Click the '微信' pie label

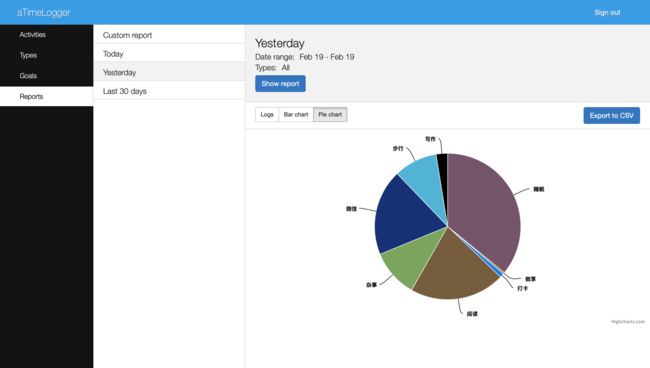point(351,209)
